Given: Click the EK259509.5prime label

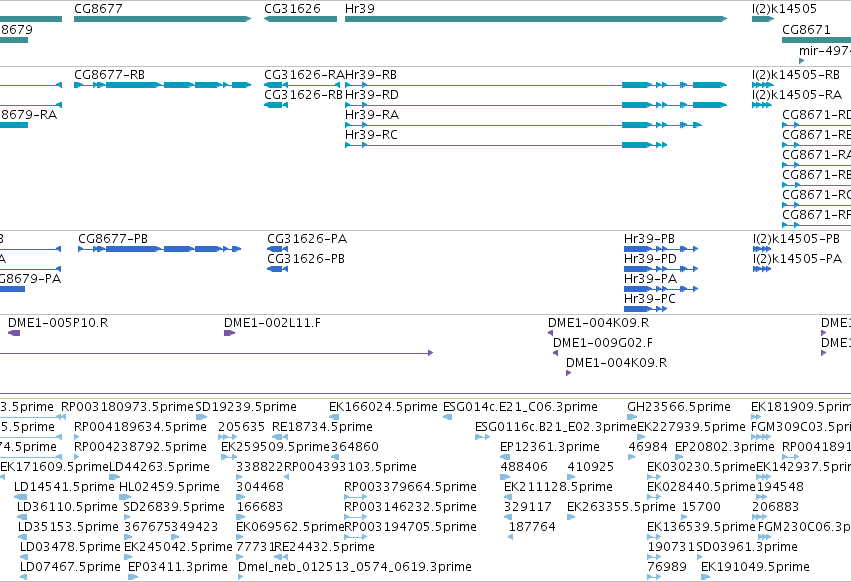Looking at the screenshot, I should [x=275, y=447].
